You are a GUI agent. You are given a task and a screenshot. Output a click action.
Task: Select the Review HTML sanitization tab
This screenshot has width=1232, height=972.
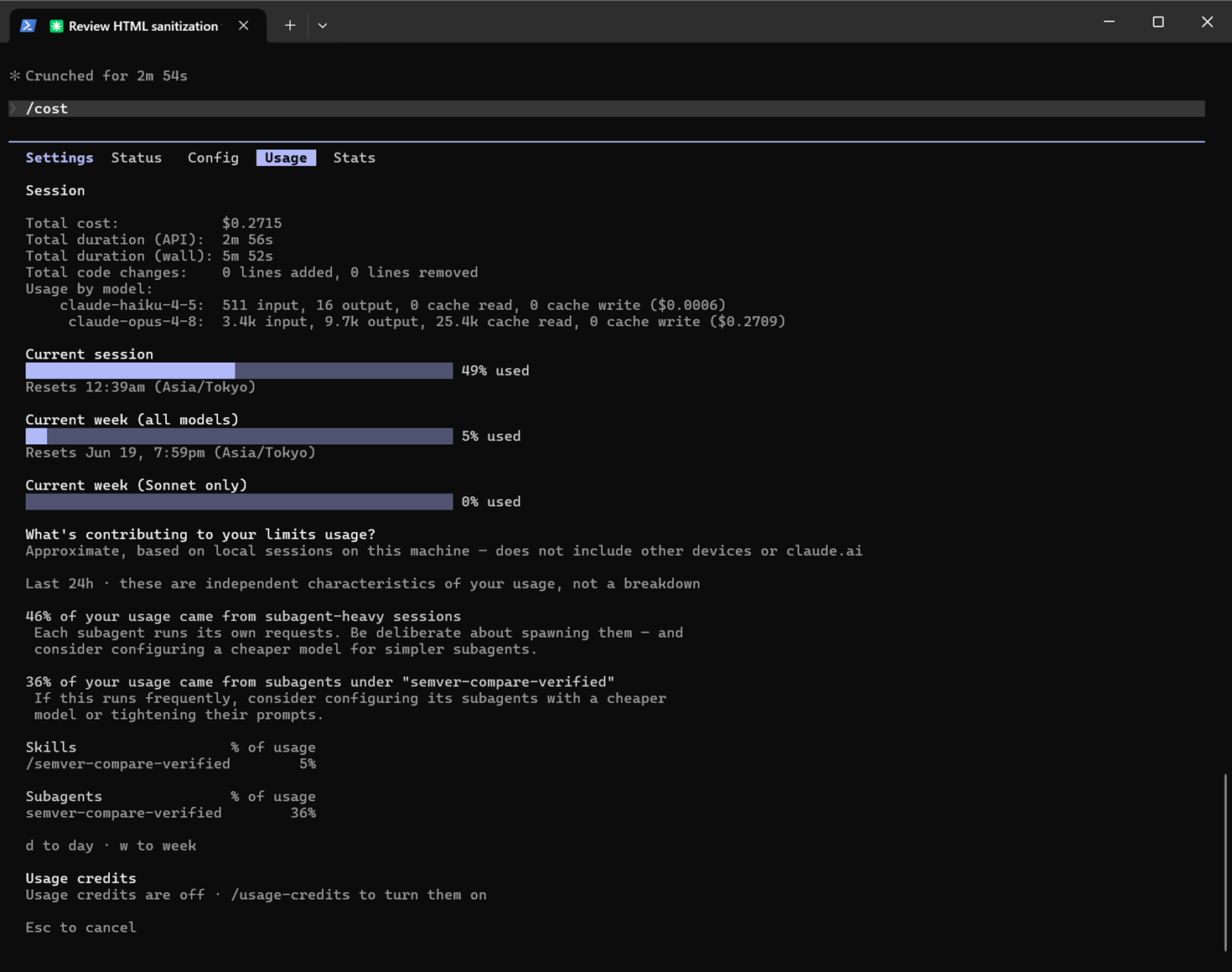pyautogui.click(x=138, y=26)
